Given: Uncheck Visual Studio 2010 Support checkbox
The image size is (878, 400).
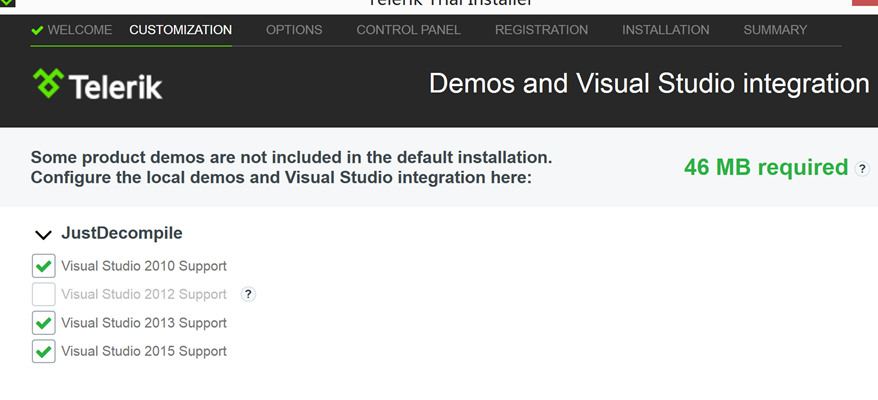Looking at the screenshot, I should coord(43,266).
